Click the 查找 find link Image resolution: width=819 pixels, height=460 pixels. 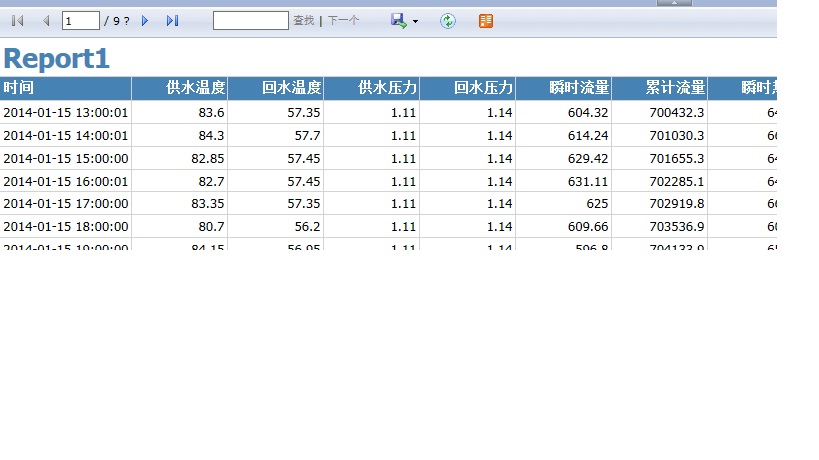coord(303,21)
